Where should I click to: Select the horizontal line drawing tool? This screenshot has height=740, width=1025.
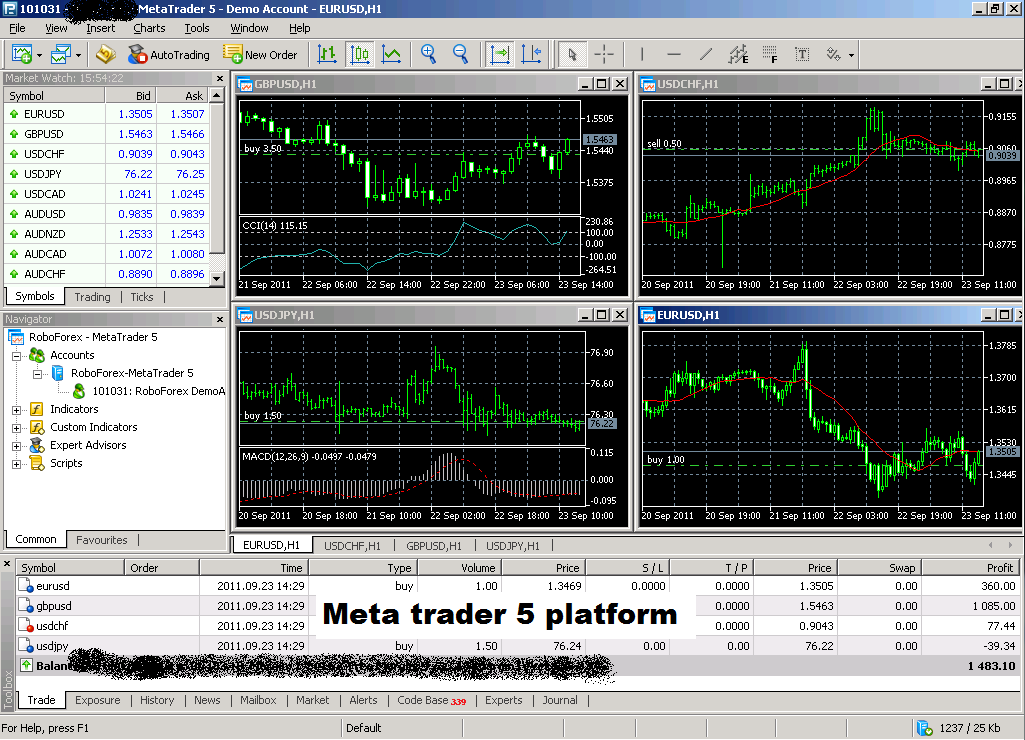673,54
